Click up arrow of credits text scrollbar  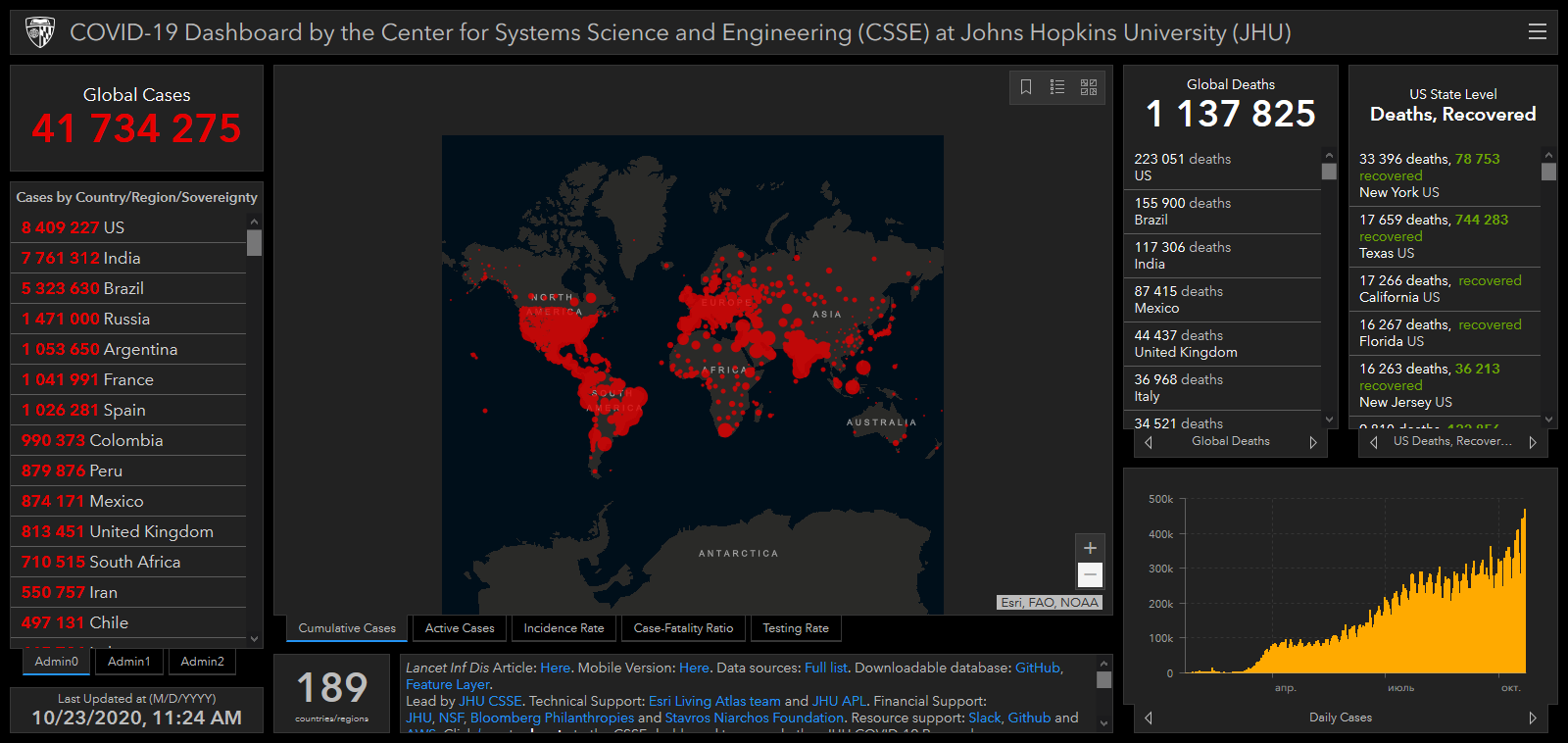coord(1104,664)
